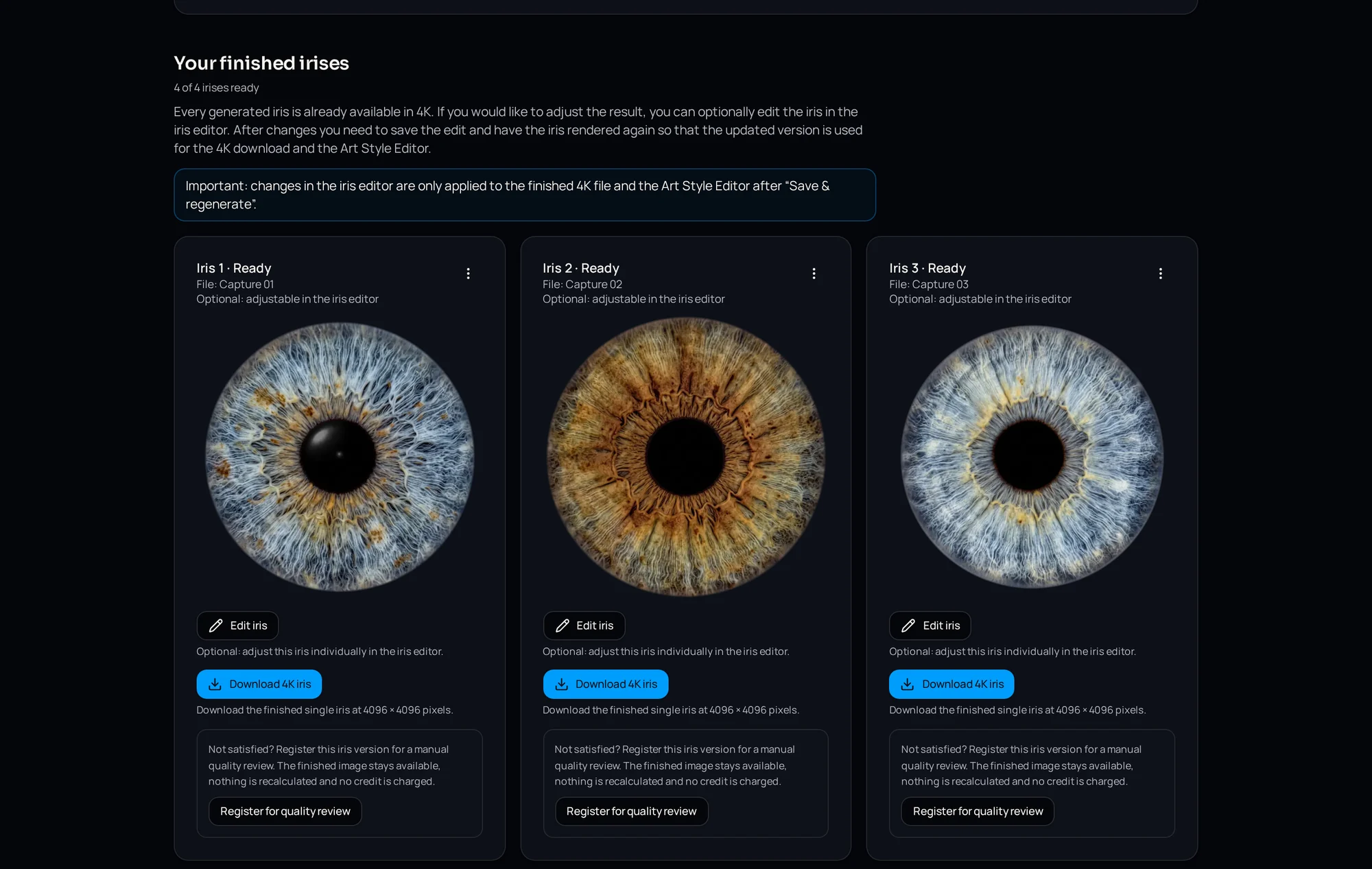Click the Download 4K iris label for Capture 03
The width and height of the screenshot is (1372, 869).
point(962,685)
